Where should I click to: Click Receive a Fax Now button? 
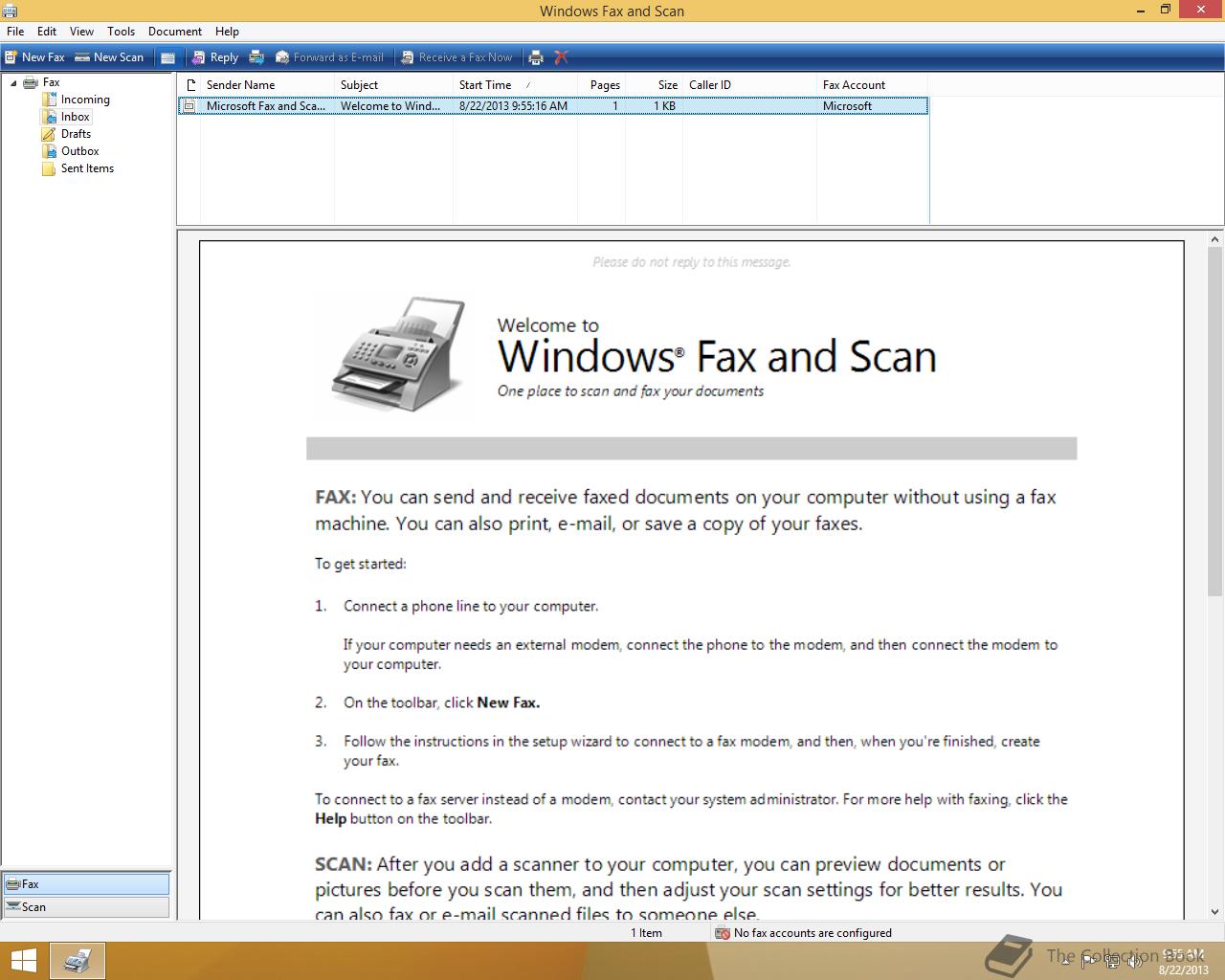pos(457,57)
